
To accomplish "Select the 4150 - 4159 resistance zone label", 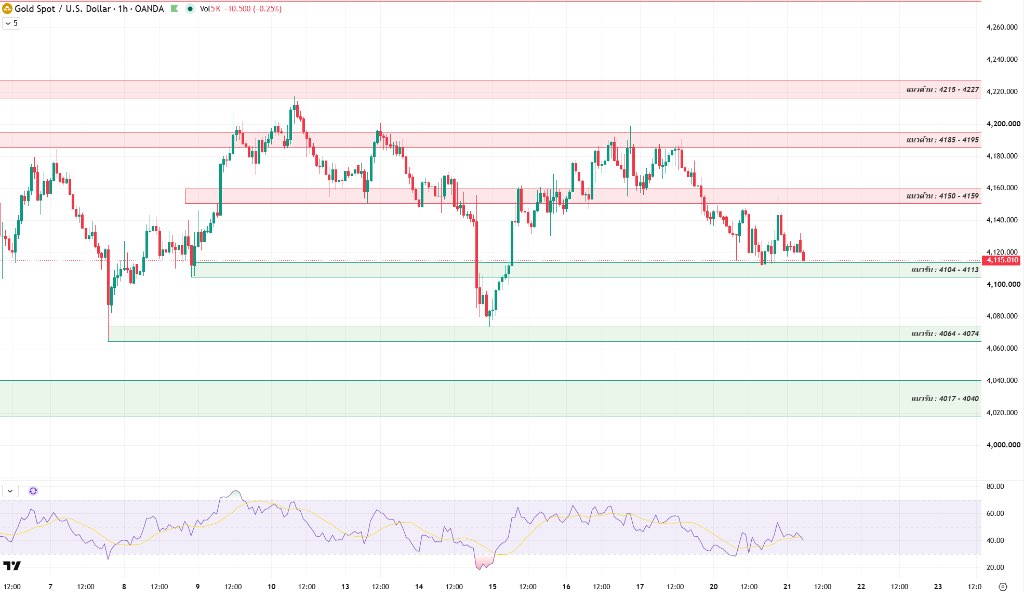I will tap(942, 196).
